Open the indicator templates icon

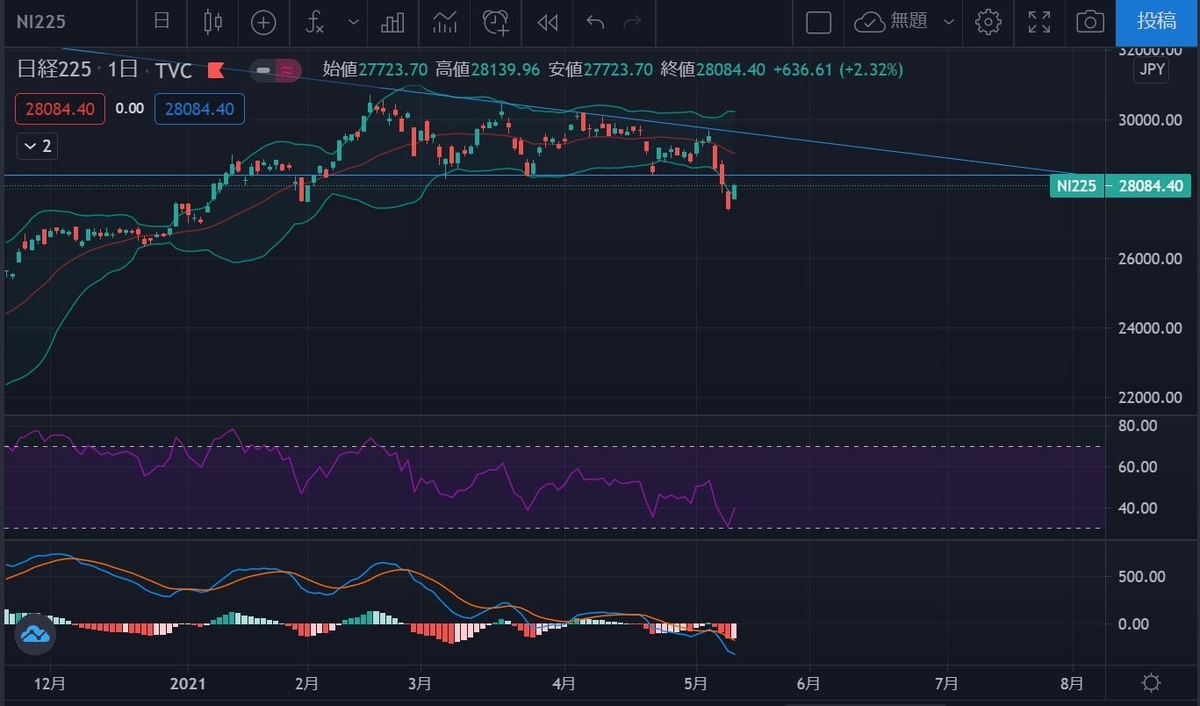point(444,22)
